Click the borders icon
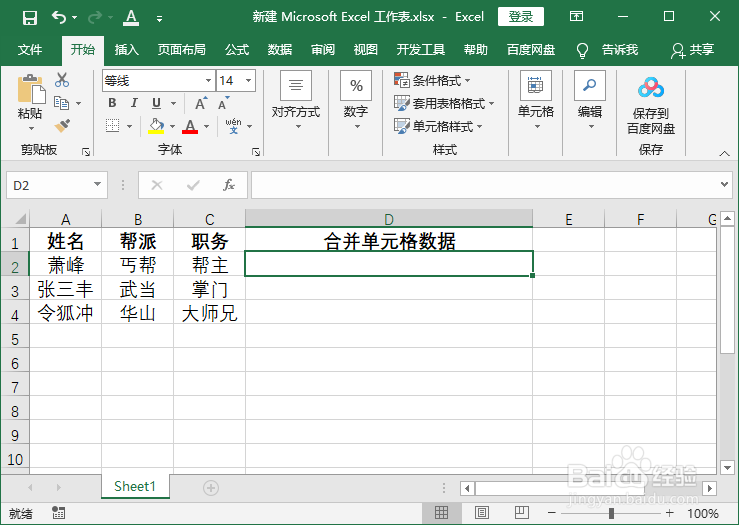The image size is (739, 525). tap(113, 126)
